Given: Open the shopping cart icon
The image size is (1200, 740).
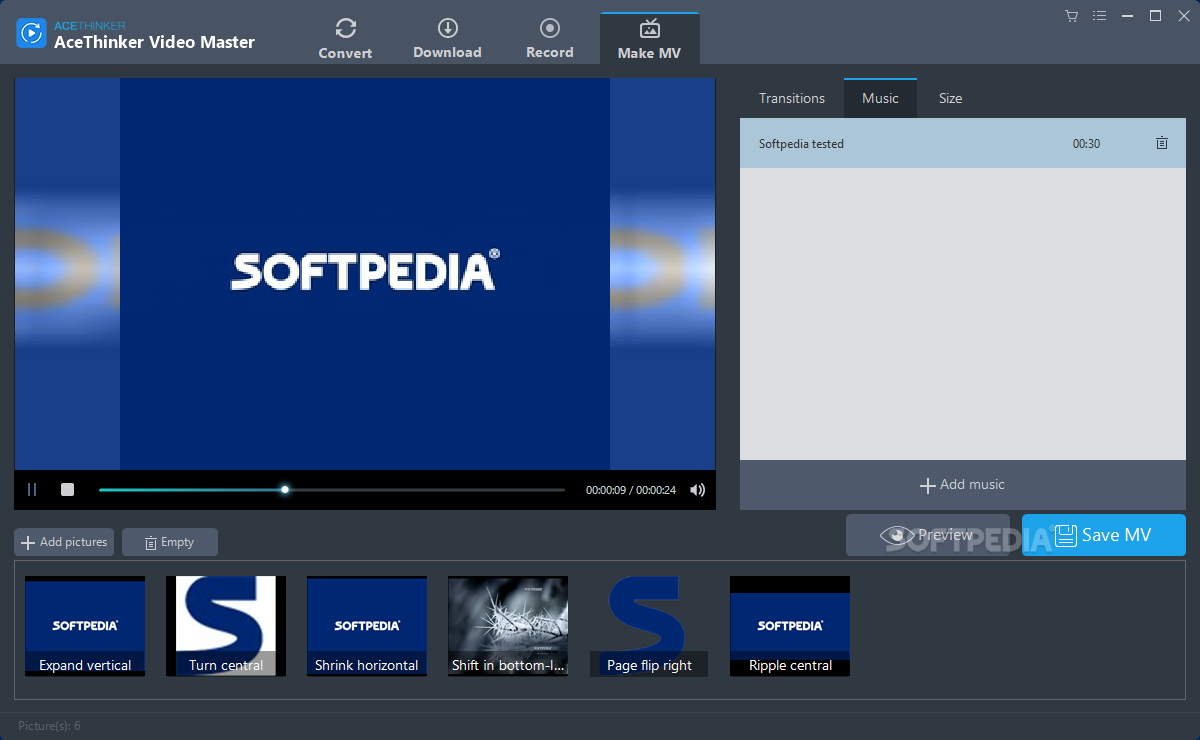Looking at the screenshot, I should click(x=1071, y=15).
